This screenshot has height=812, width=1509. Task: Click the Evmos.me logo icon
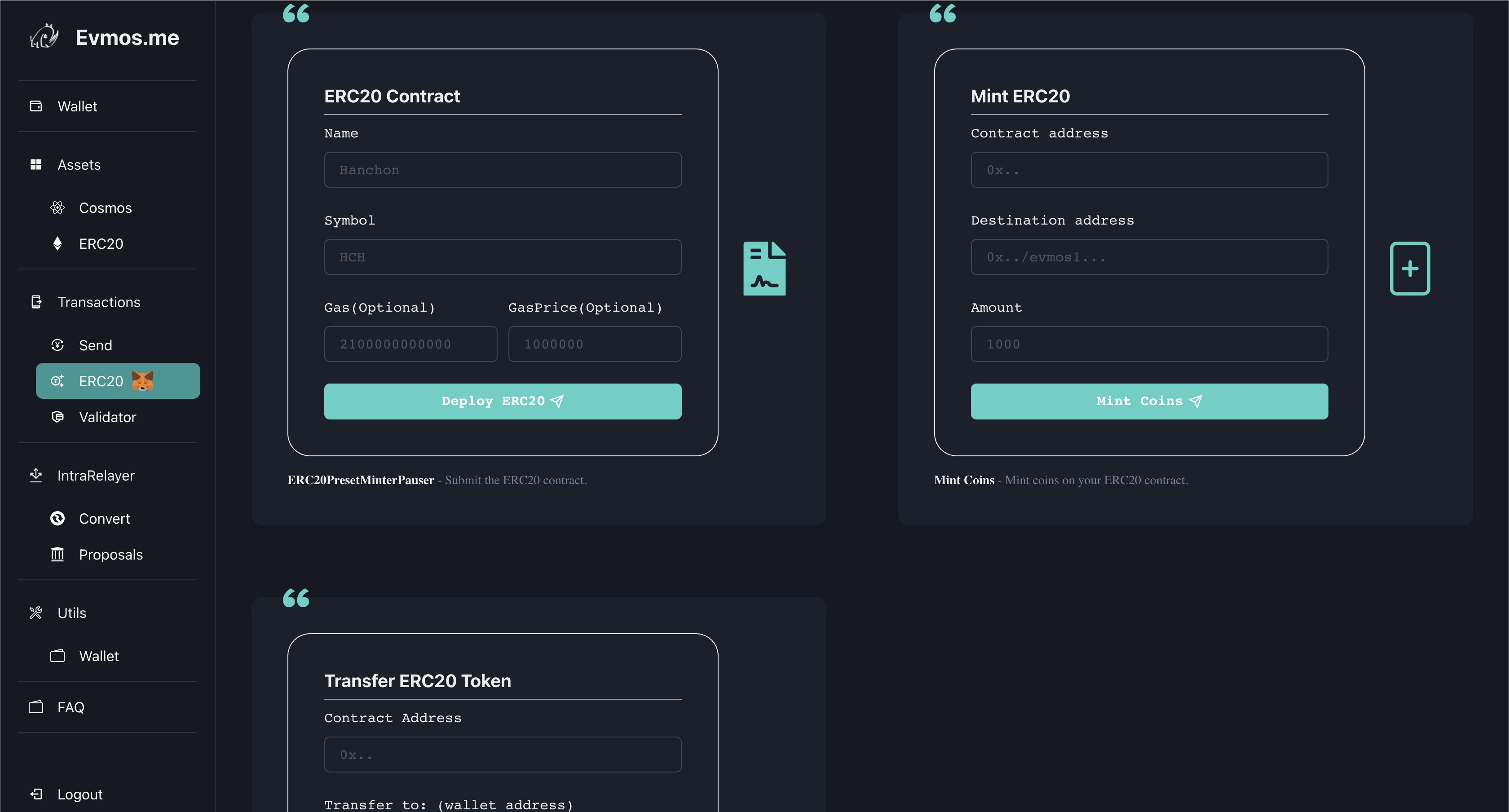tap(44, 37)
